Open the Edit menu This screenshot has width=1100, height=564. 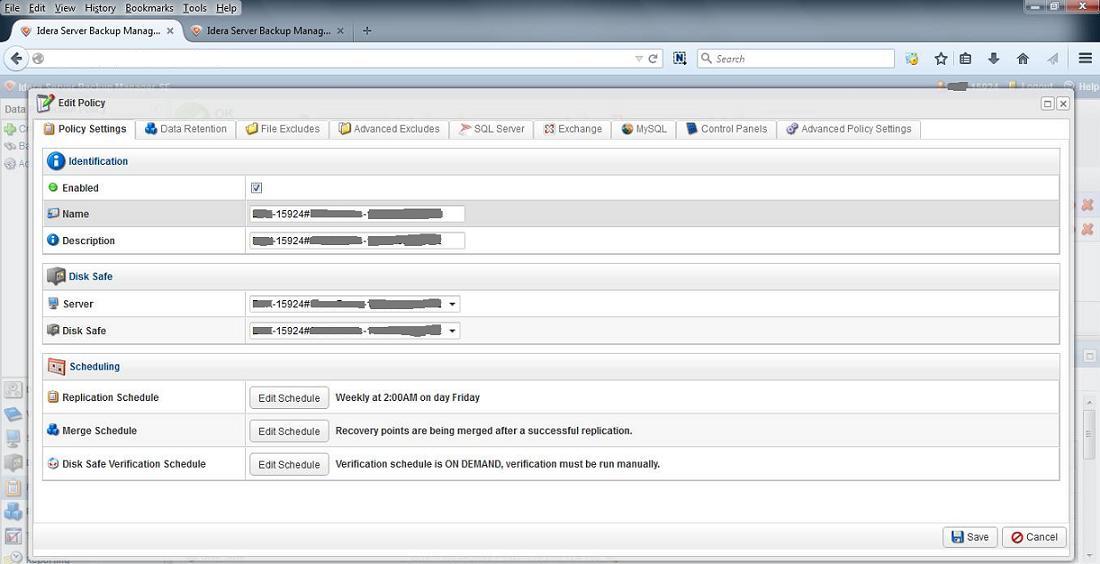(37, 8)
